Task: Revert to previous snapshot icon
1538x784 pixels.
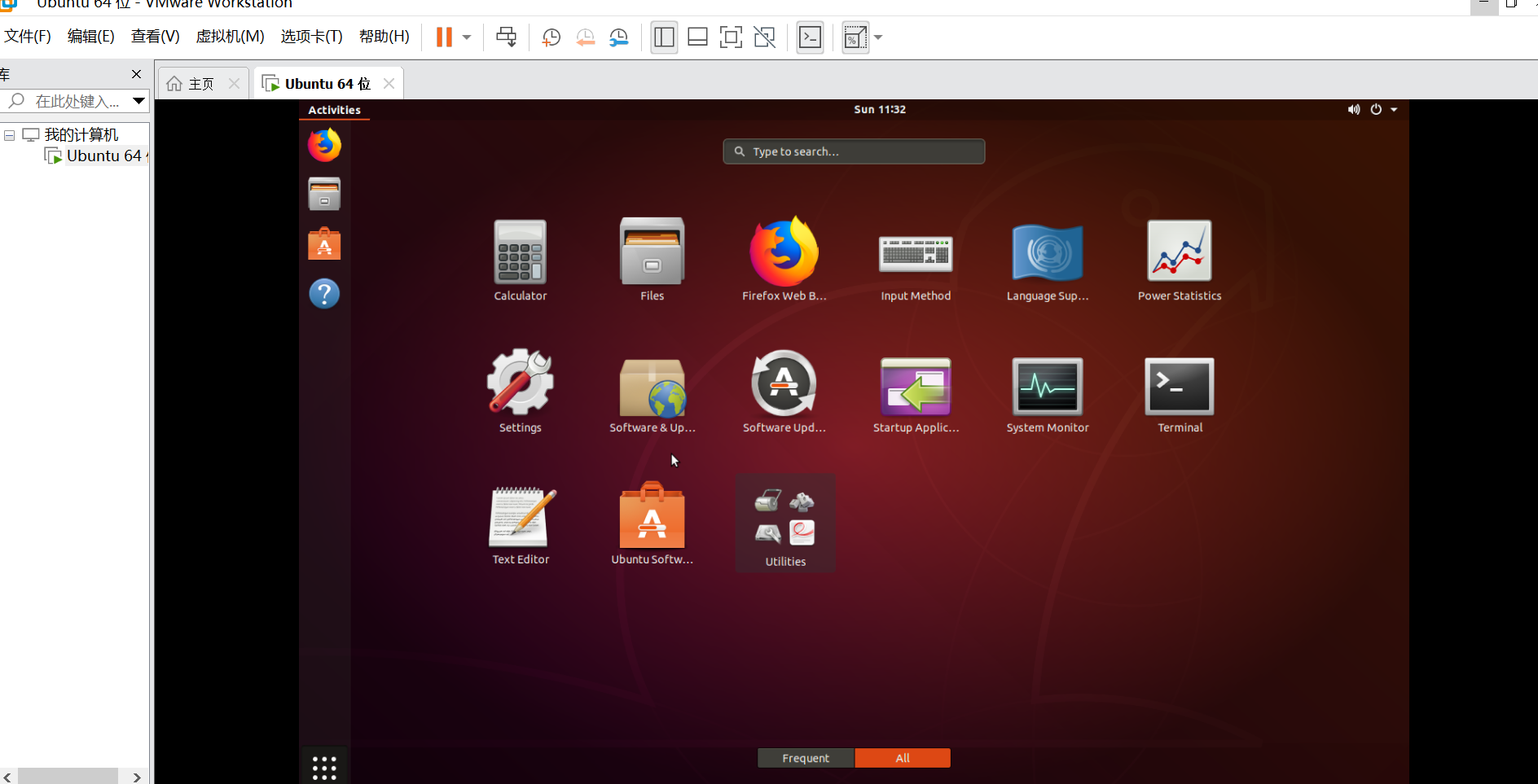Action: [585, 37]
